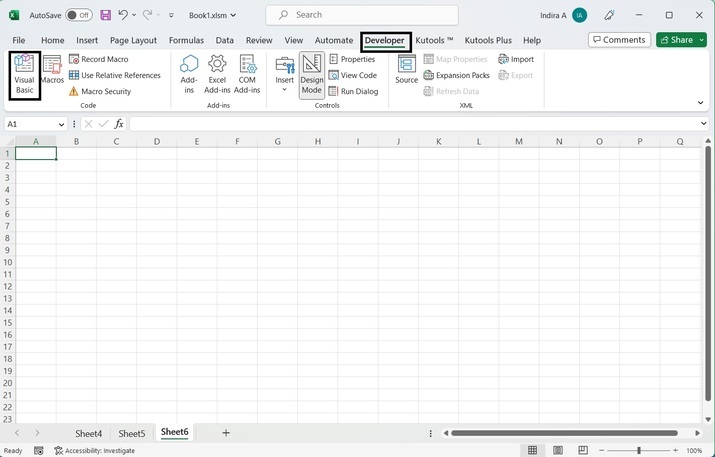This screenshot has width=715, height=457.
Task: Switch to the Insert tab
Action: (87, 40)
